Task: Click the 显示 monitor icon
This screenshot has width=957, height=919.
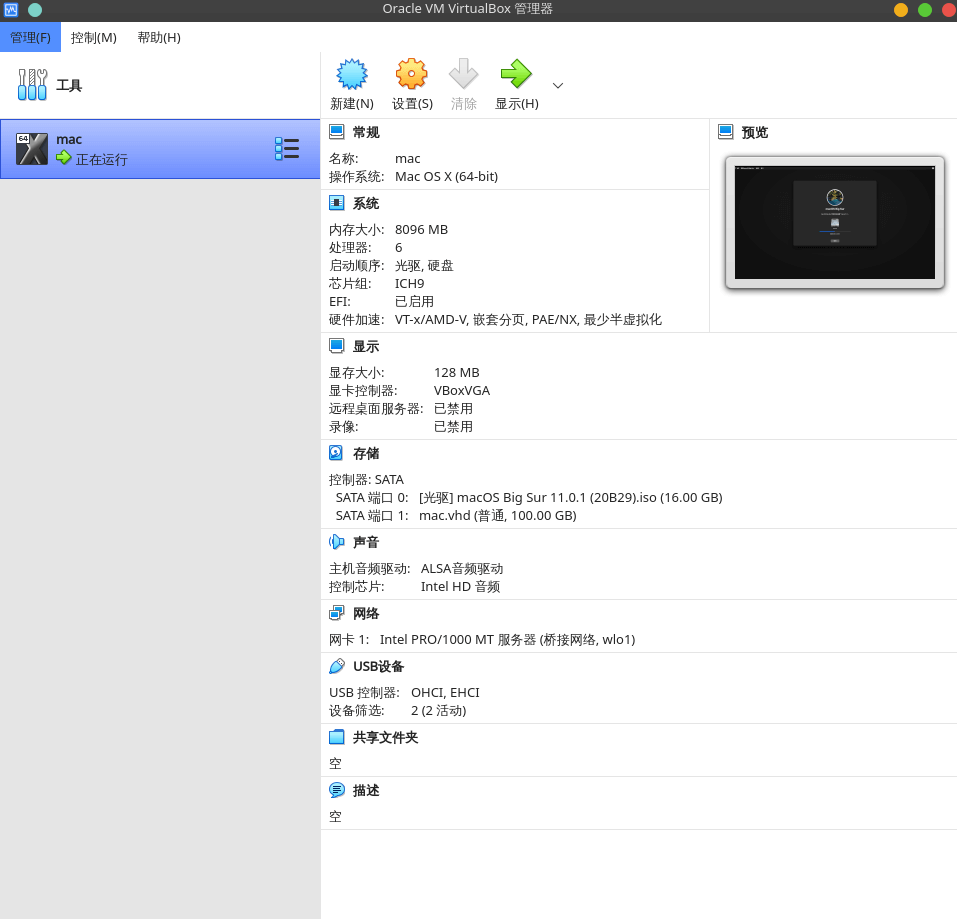Action: pos(336,346)
